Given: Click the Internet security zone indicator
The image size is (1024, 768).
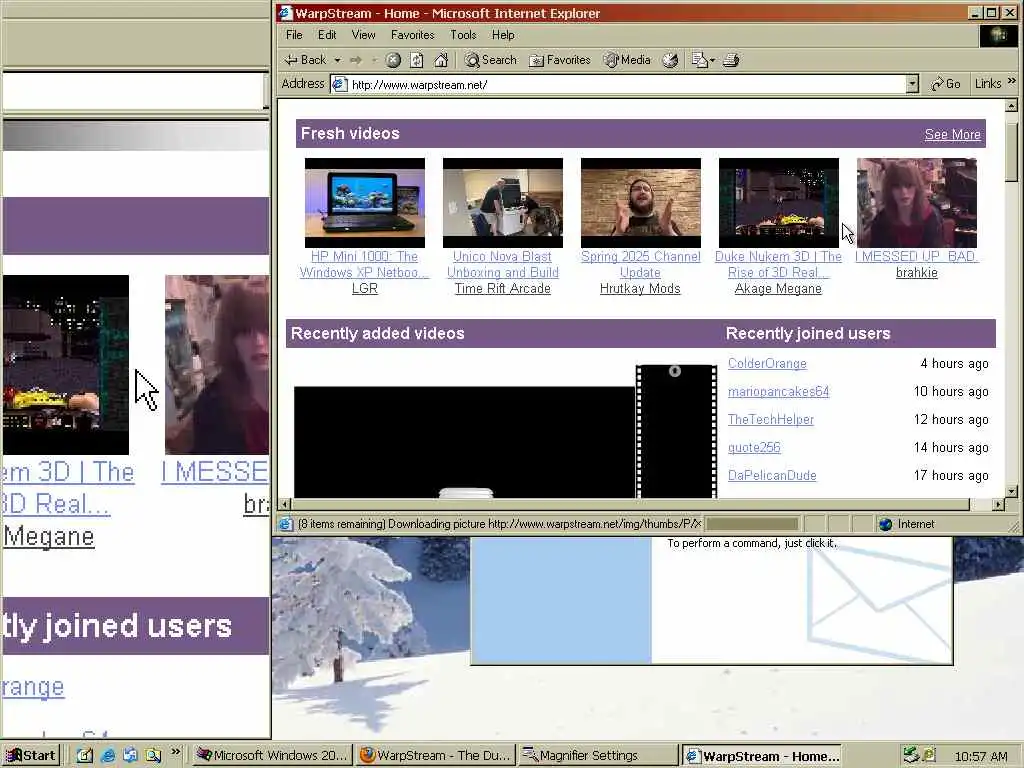Looking at the screenshot, I should click(x=908, y=524).
